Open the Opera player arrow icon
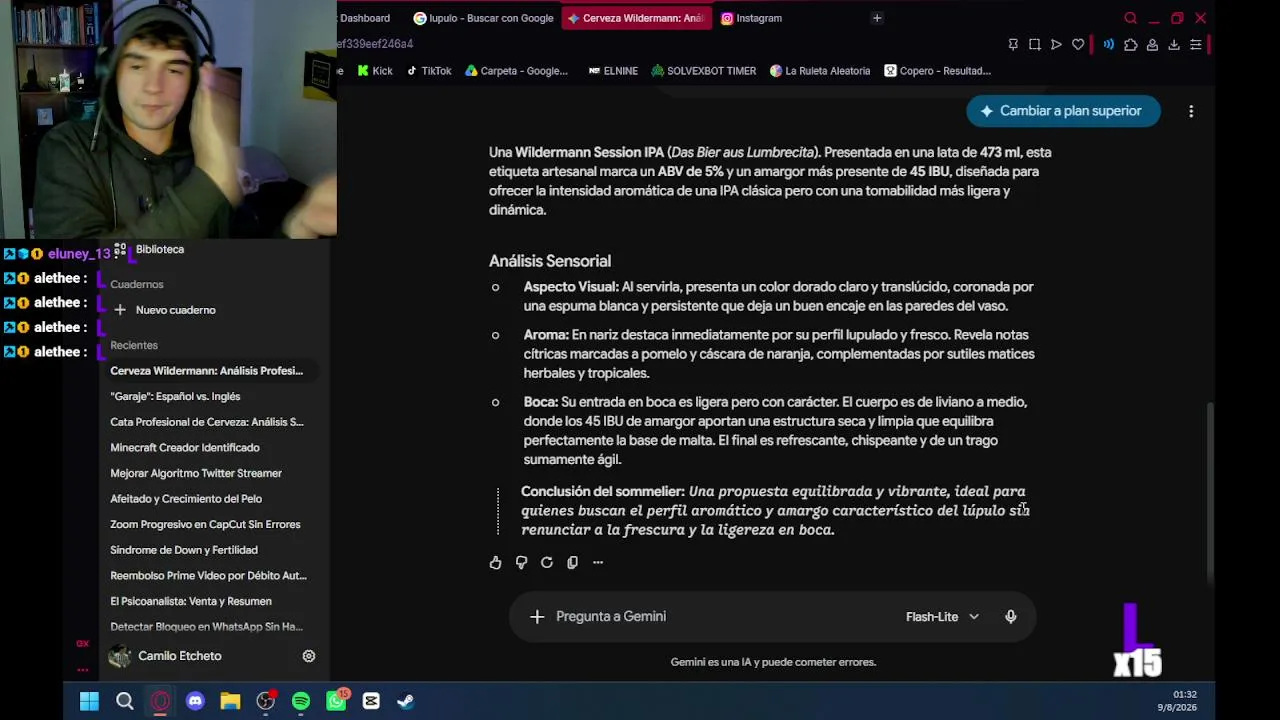 [1056, 44]
